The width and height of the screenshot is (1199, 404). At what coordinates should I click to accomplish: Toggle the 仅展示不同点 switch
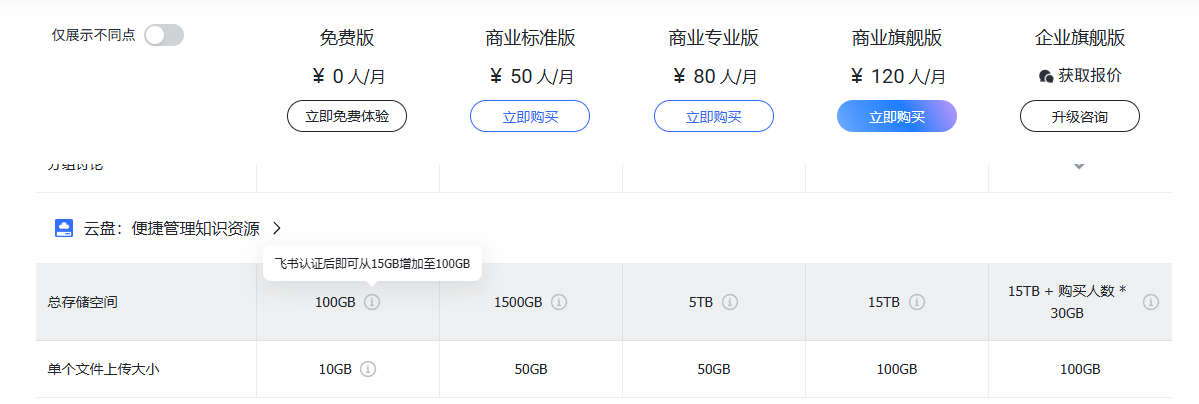coord(164,36)
